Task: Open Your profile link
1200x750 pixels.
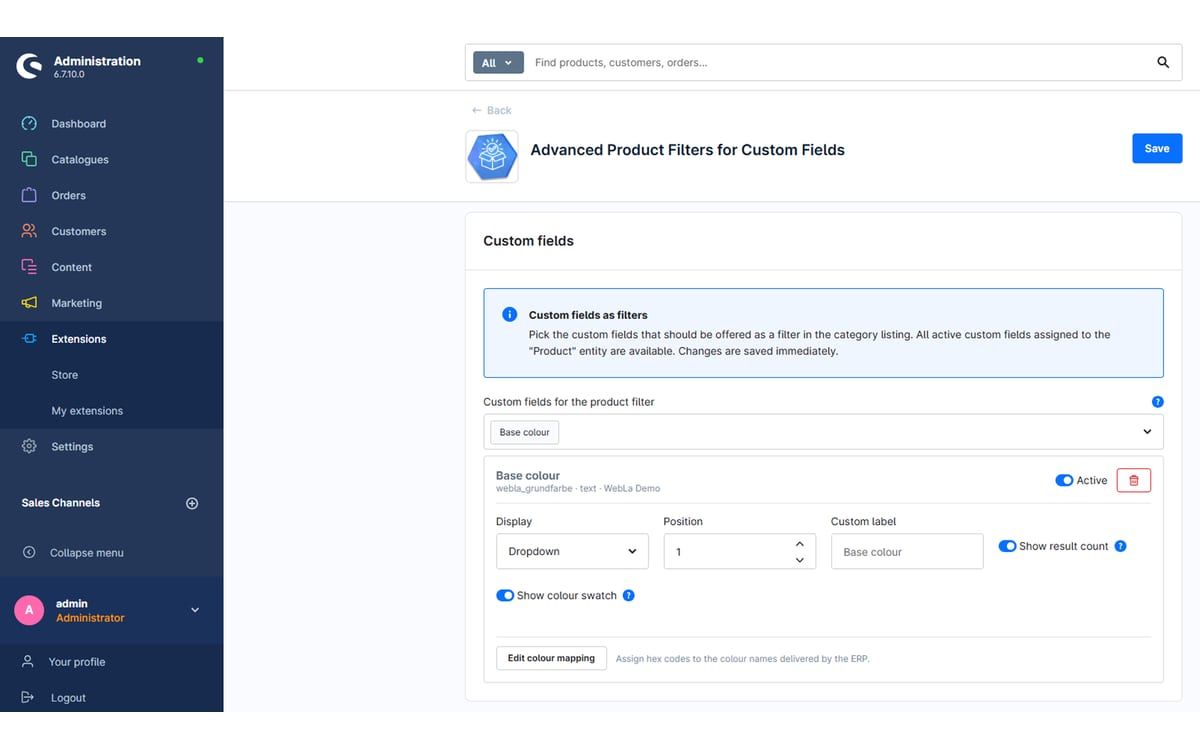Action: point(77,662)
